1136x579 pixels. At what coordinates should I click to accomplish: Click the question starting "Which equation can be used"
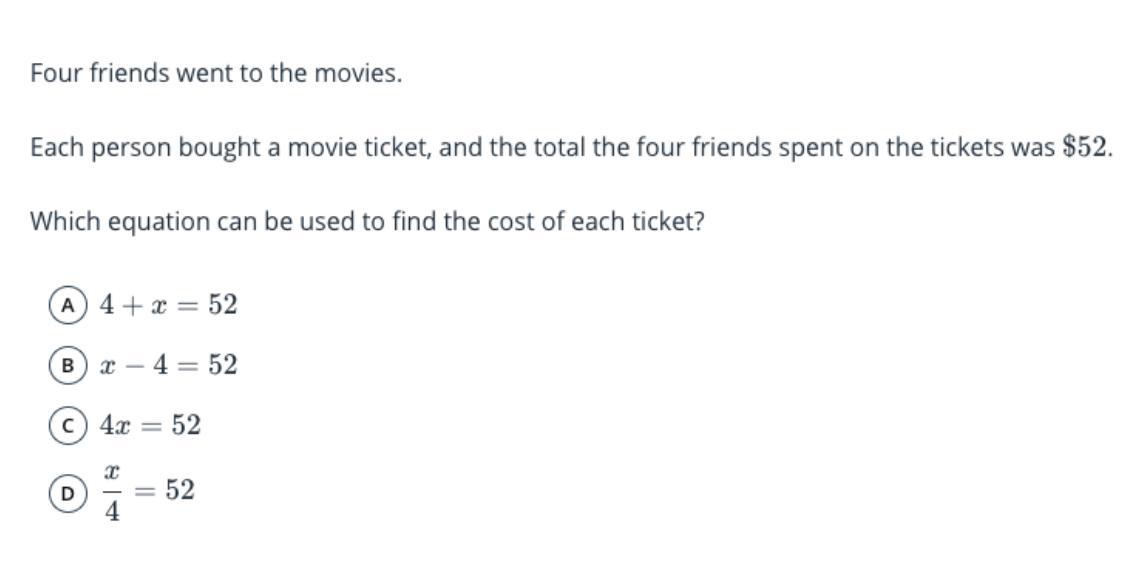point(367,222)
